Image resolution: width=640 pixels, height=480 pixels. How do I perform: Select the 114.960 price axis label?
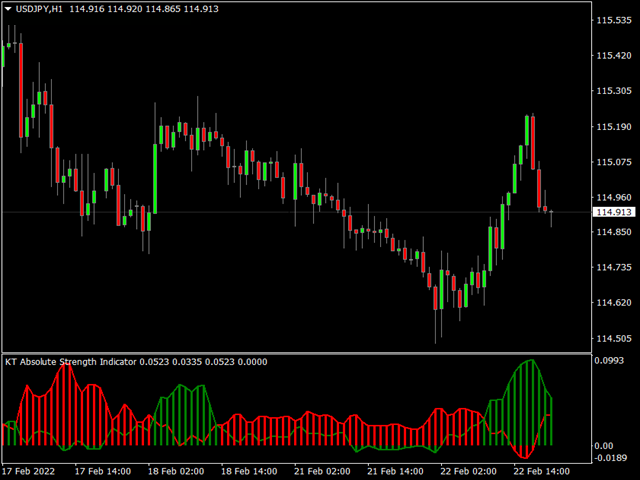coord(613,198)
